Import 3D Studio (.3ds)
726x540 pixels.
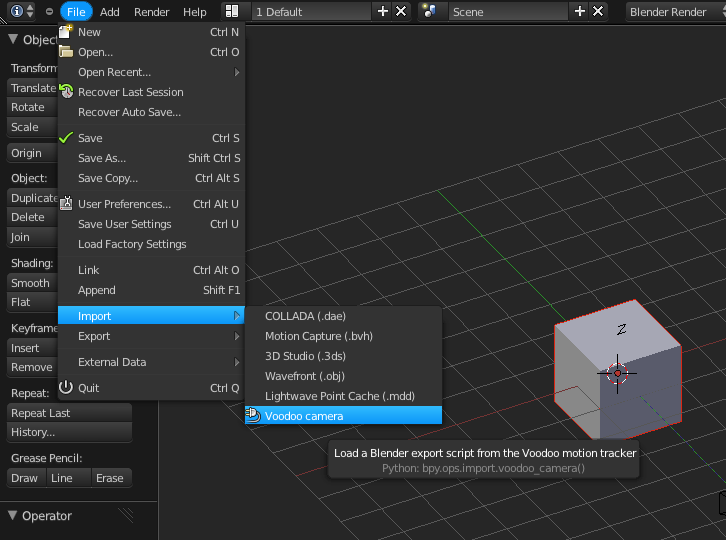[x=343, y=356]
